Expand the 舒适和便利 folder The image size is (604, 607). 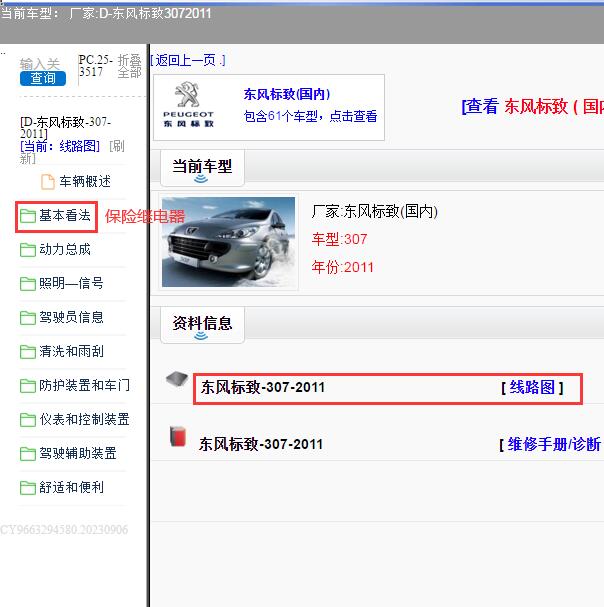tap(71, 487)
